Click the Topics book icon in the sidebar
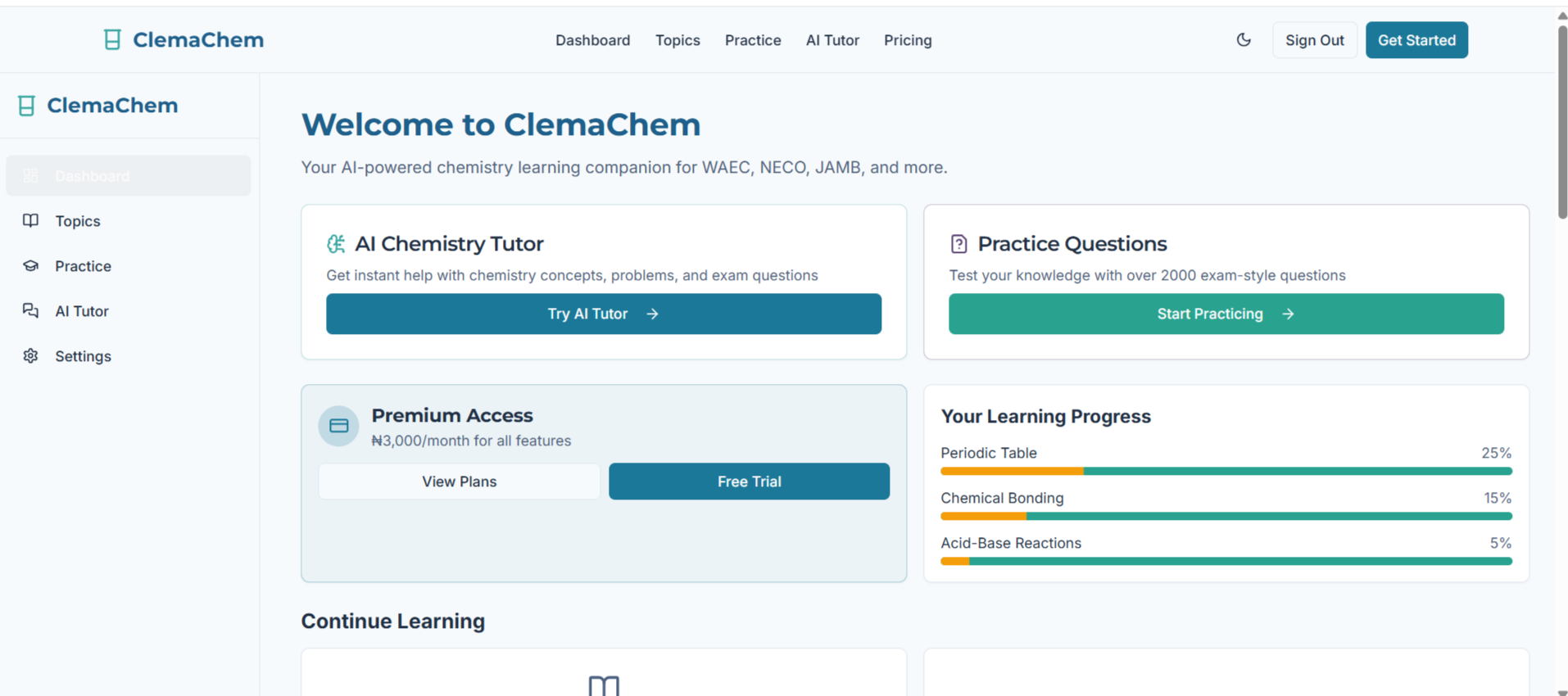The image size is (1568, 696). coord(30,221)
